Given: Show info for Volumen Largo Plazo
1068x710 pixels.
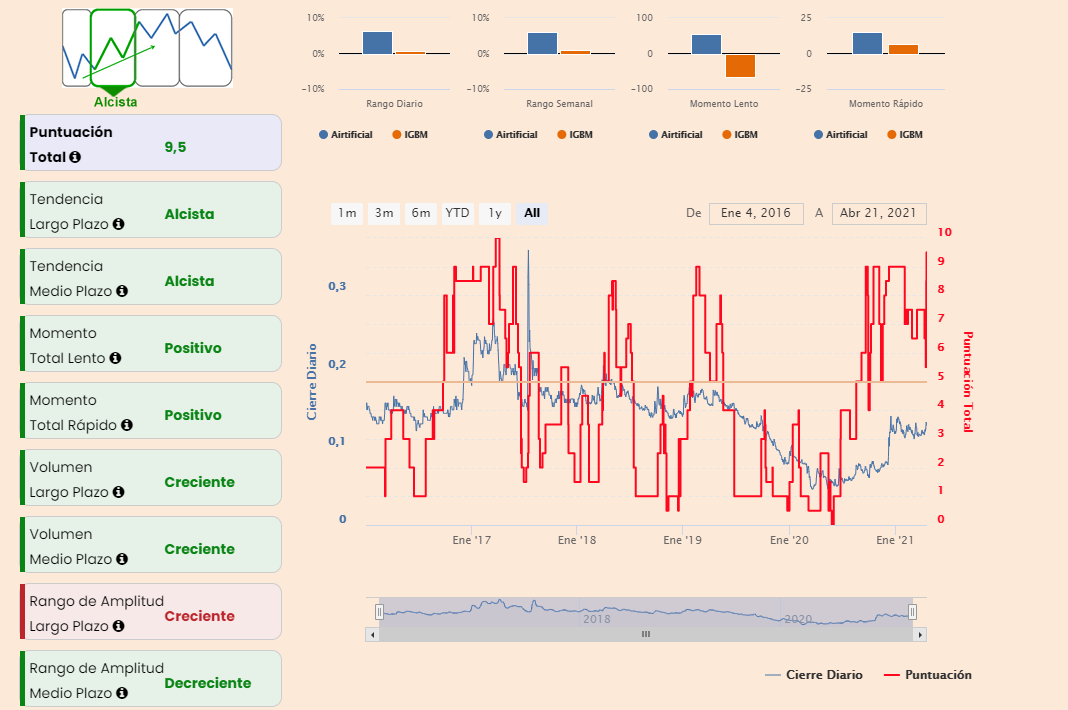Looking at the screenshot, I should click(x=119, y=491).
